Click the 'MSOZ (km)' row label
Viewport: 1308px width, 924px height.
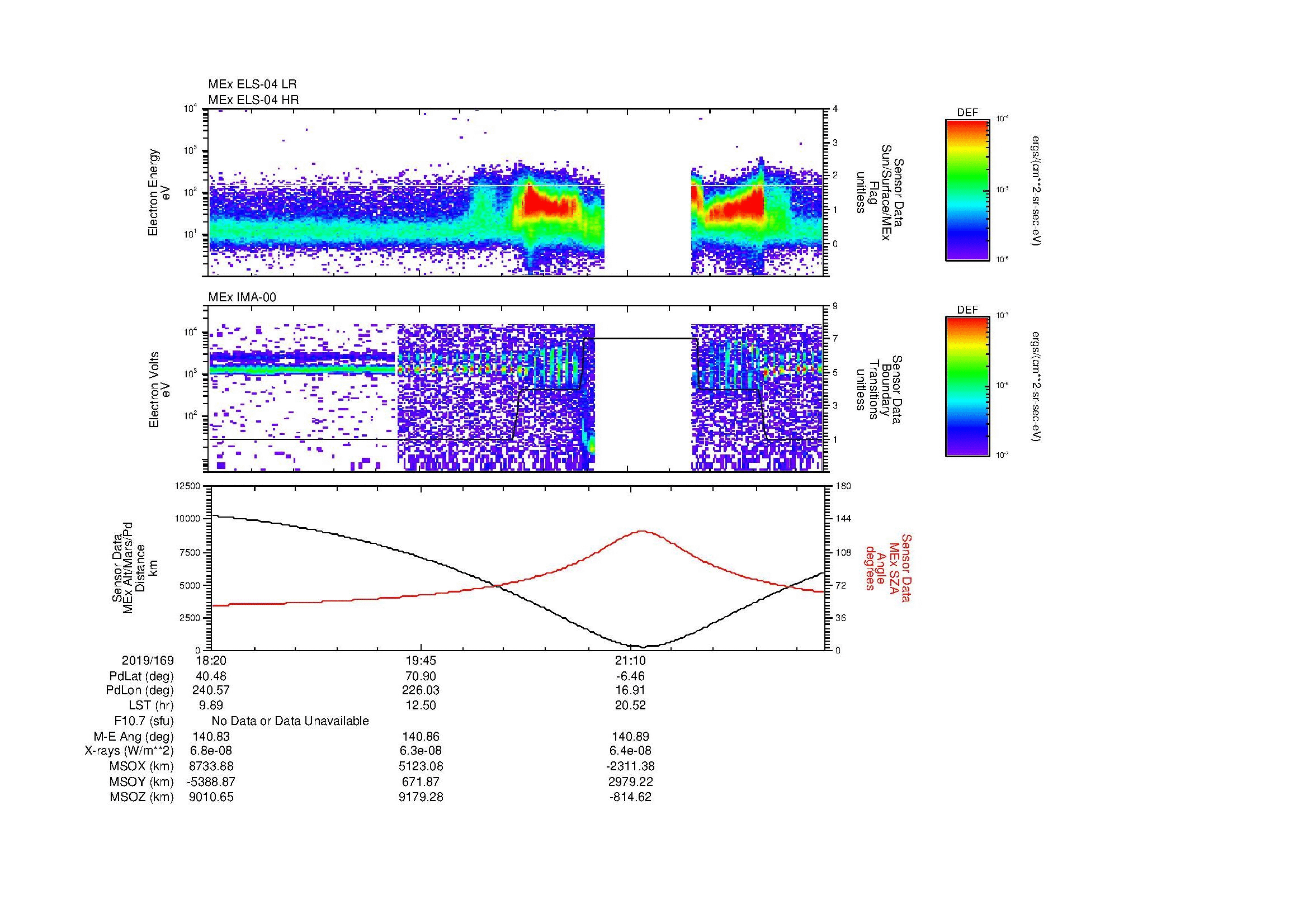point(142,797)
